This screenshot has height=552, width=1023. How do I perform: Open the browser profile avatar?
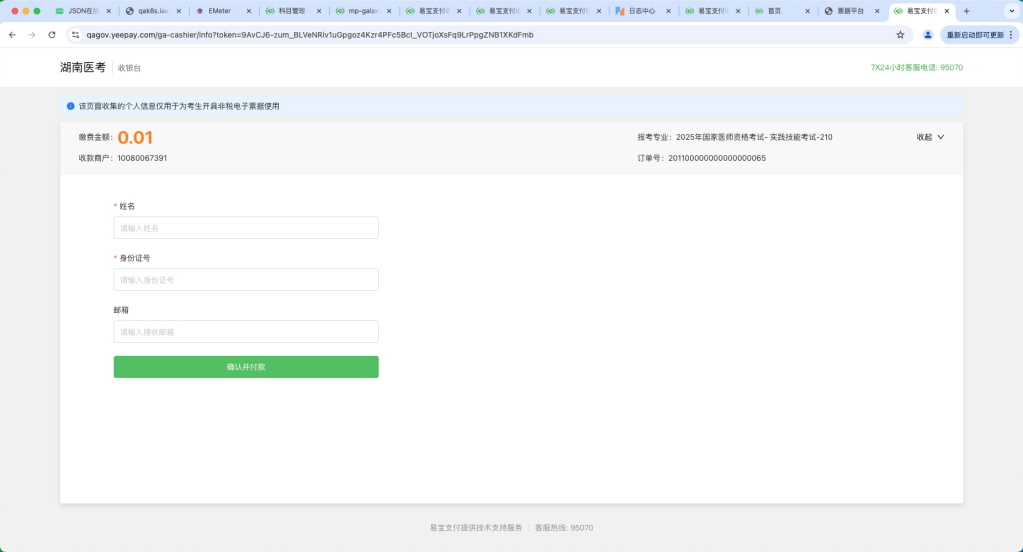point(927,34)
